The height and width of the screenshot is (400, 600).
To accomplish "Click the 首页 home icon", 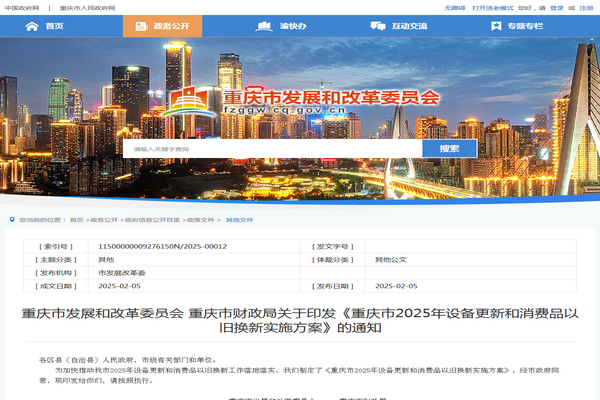I will [x=33, y=25].
